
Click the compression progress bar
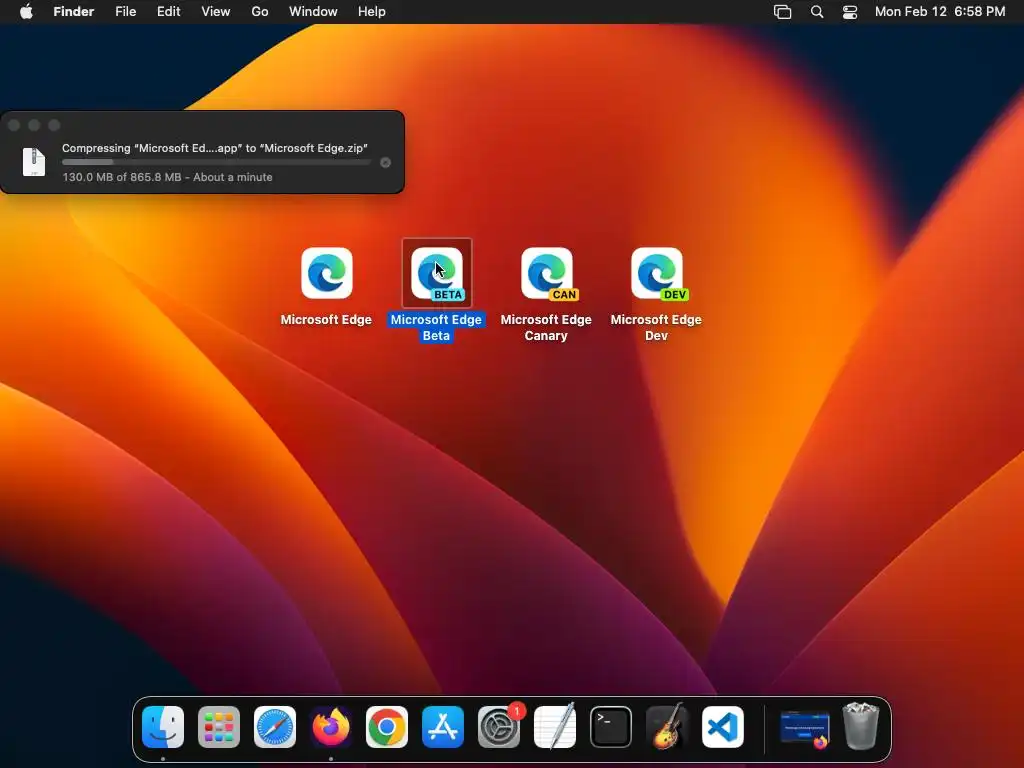(217, 162)
